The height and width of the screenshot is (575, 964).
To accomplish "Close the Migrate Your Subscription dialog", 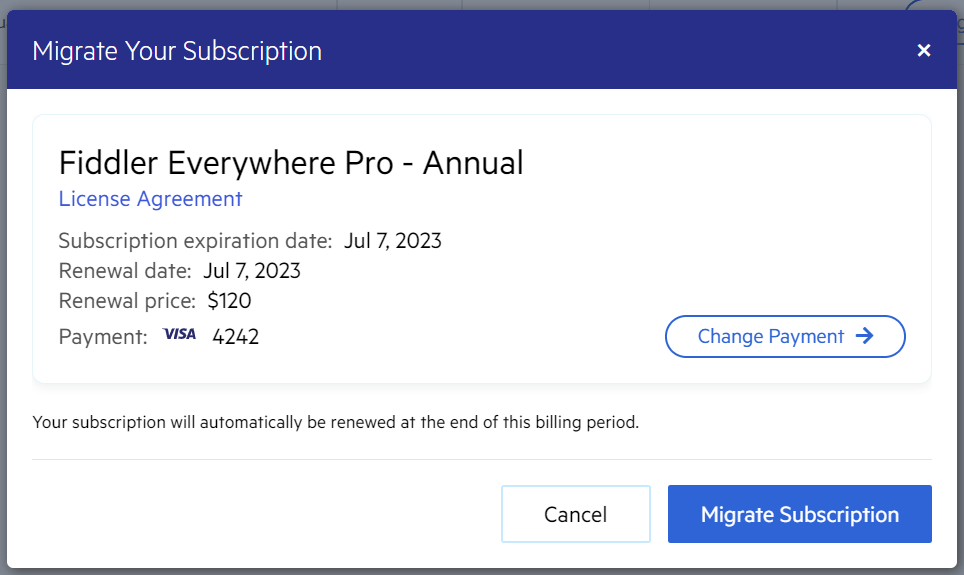I will [x=923, y=50].
